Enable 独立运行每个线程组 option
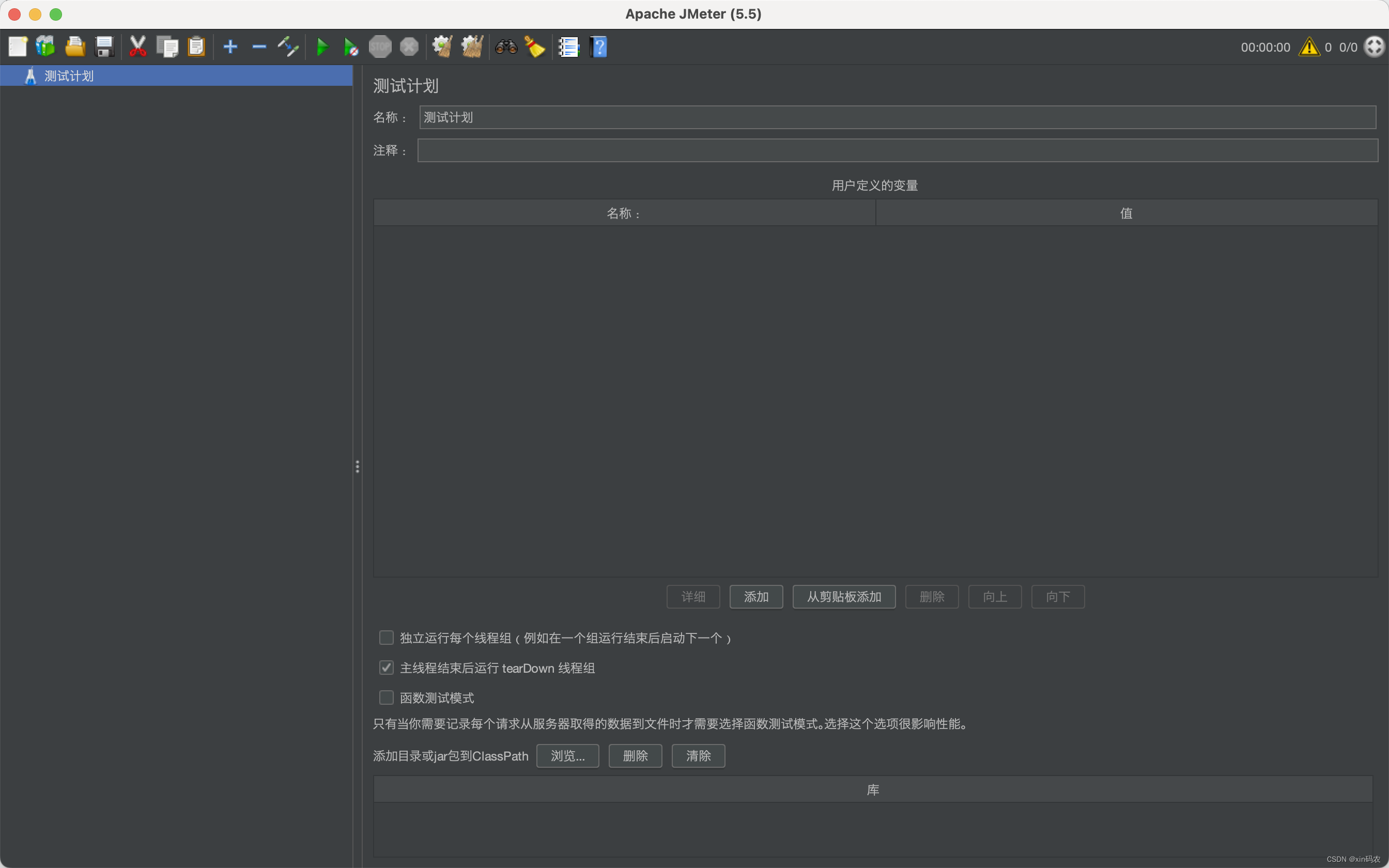The image size is (1389, 868). [385, 638]
